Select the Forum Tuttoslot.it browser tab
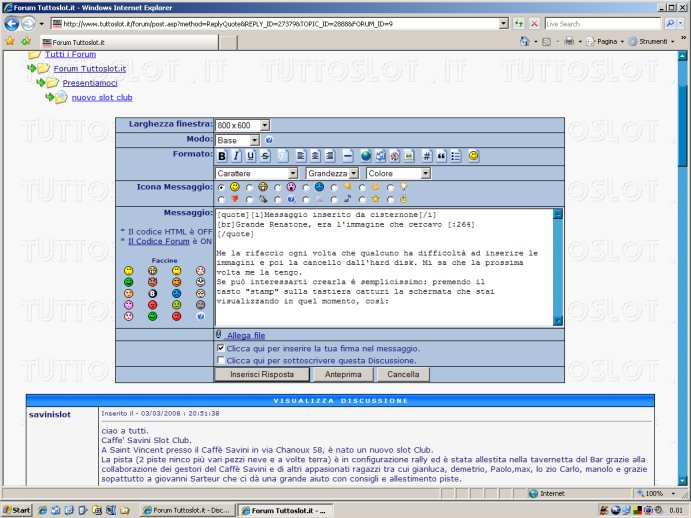The height and width of the screenshot is (518, 691). (129, 42)
